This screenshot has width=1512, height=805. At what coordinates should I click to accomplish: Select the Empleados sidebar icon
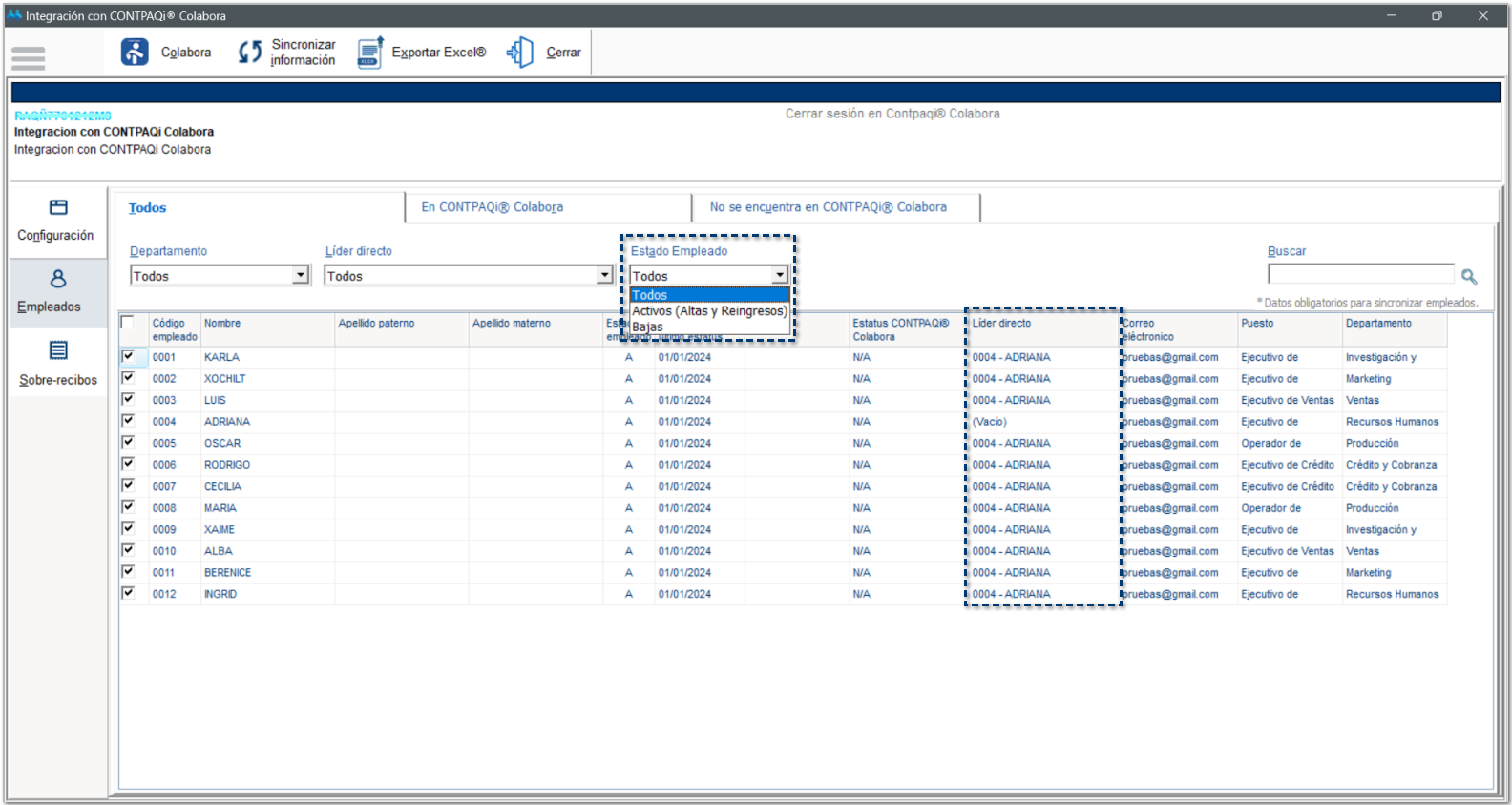coord(58,279)
